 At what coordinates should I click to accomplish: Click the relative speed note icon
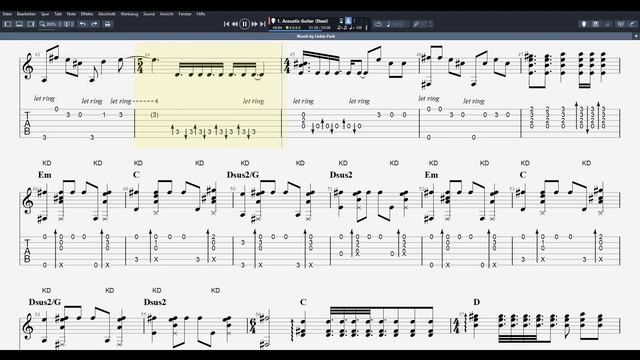(388, 24)
